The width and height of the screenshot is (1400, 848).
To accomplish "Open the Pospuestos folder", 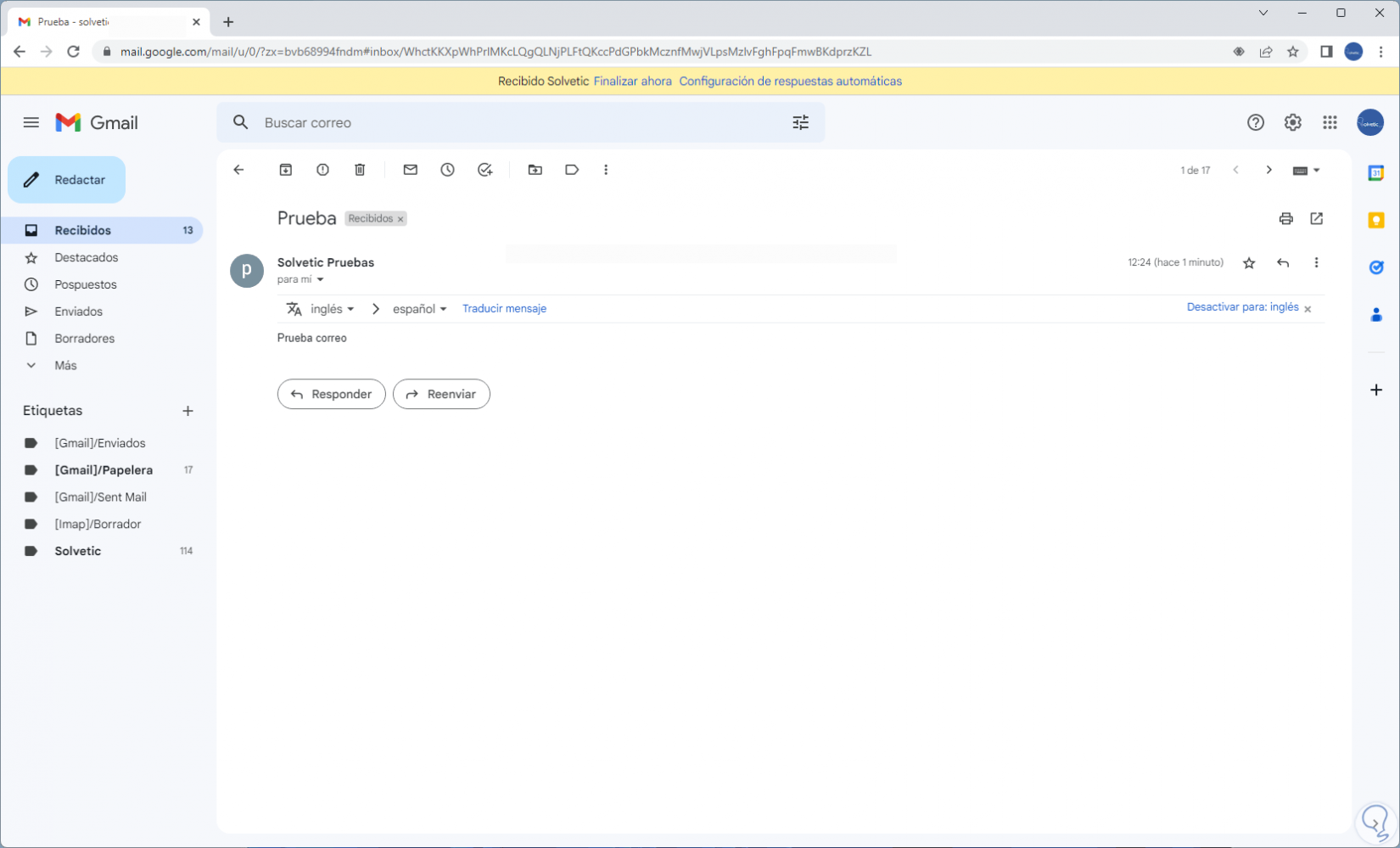I will 102,285.
